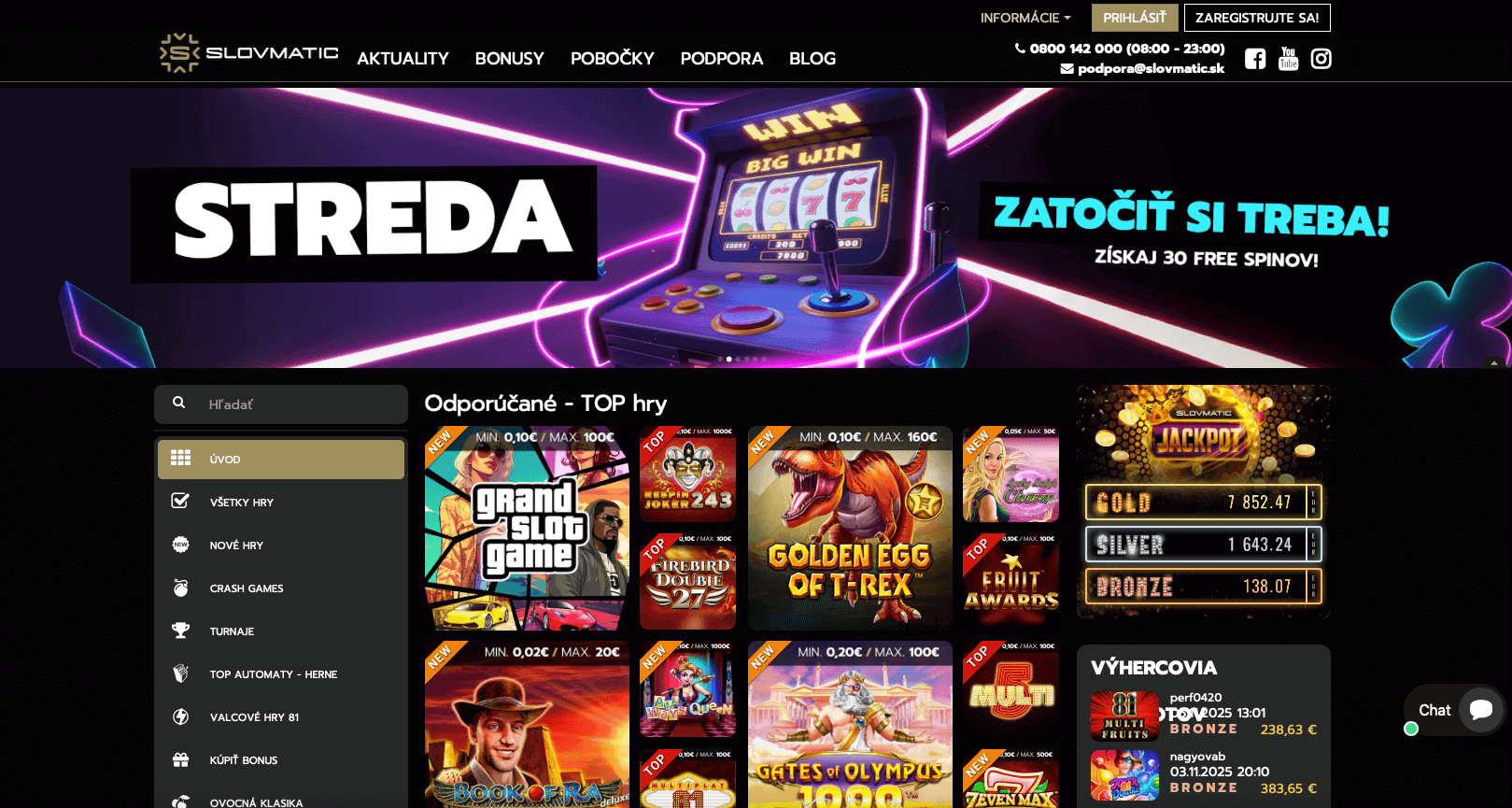Open the YouTube channel icon
Viewport: 1512px width, 808px height.
1288,59
